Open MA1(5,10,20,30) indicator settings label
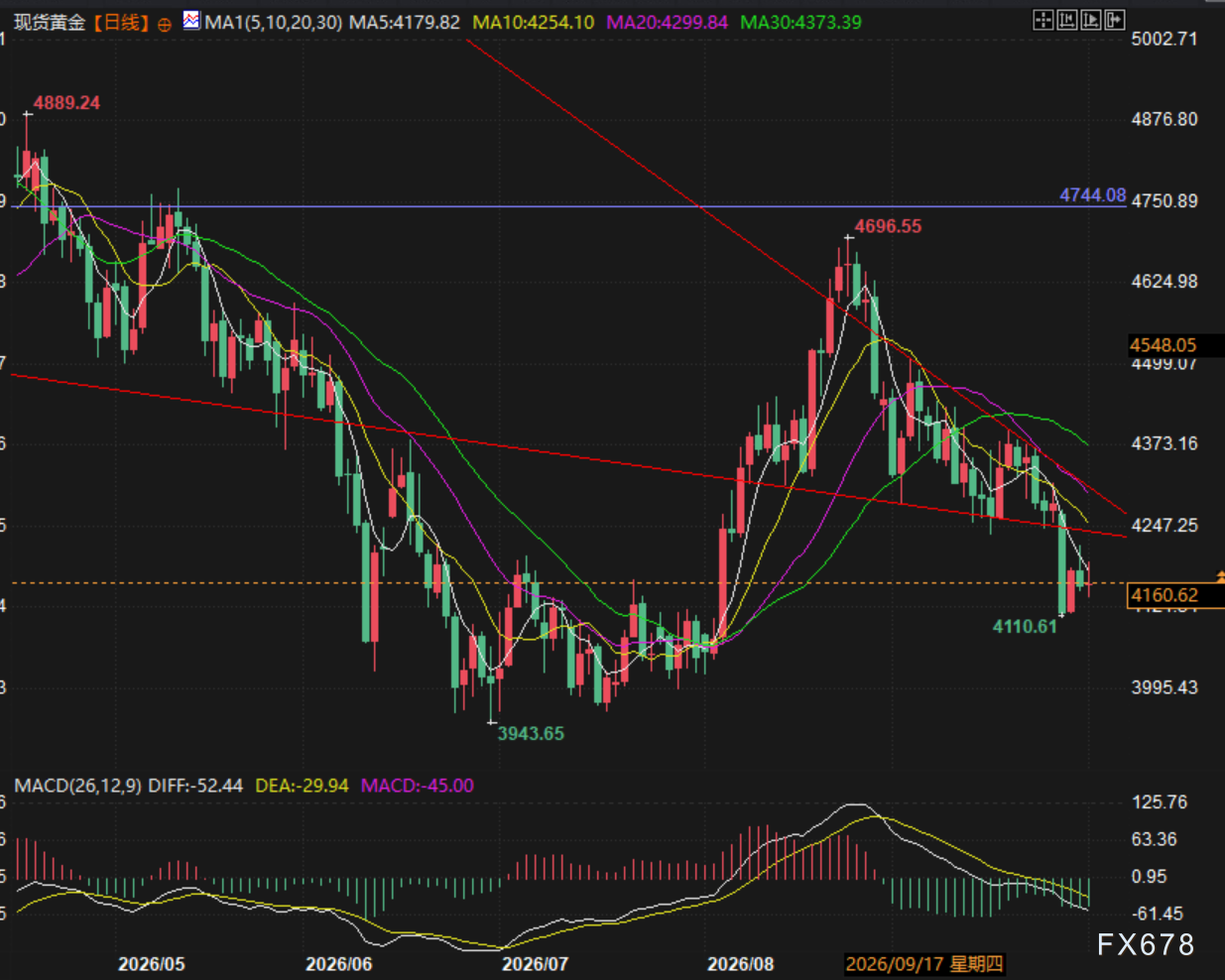The height and width of the screenshot is (980, 1225). coord(273,22)
